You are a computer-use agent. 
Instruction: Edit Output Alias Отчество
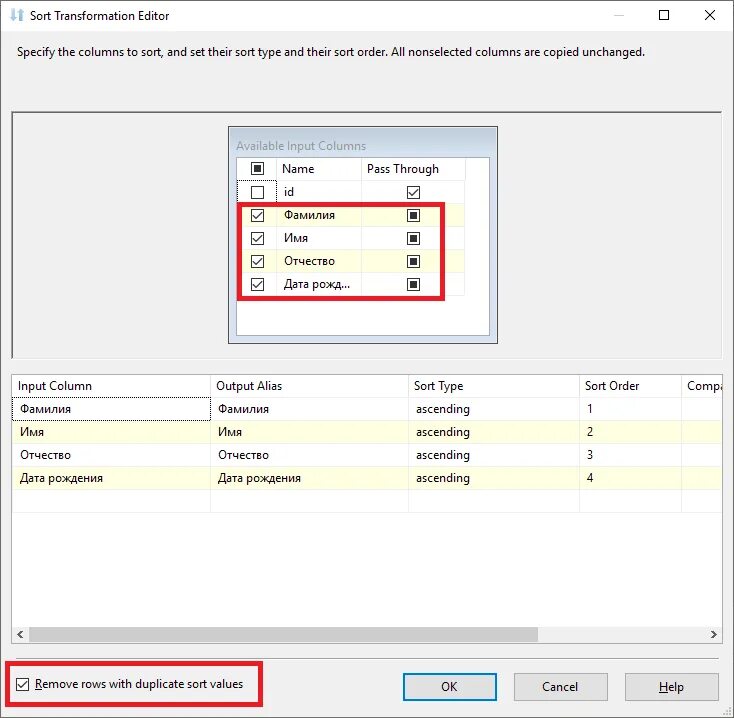(309, 455)
